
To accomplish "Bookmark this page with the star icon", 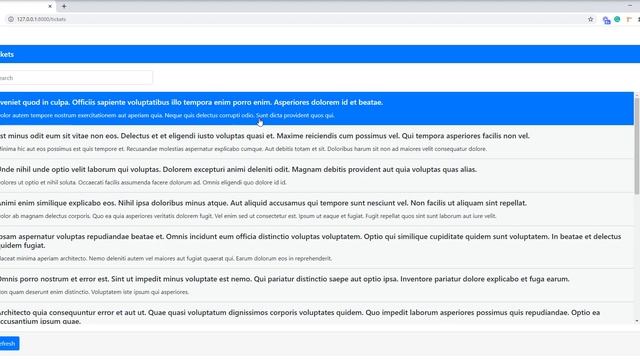I will tap(590, 19).
